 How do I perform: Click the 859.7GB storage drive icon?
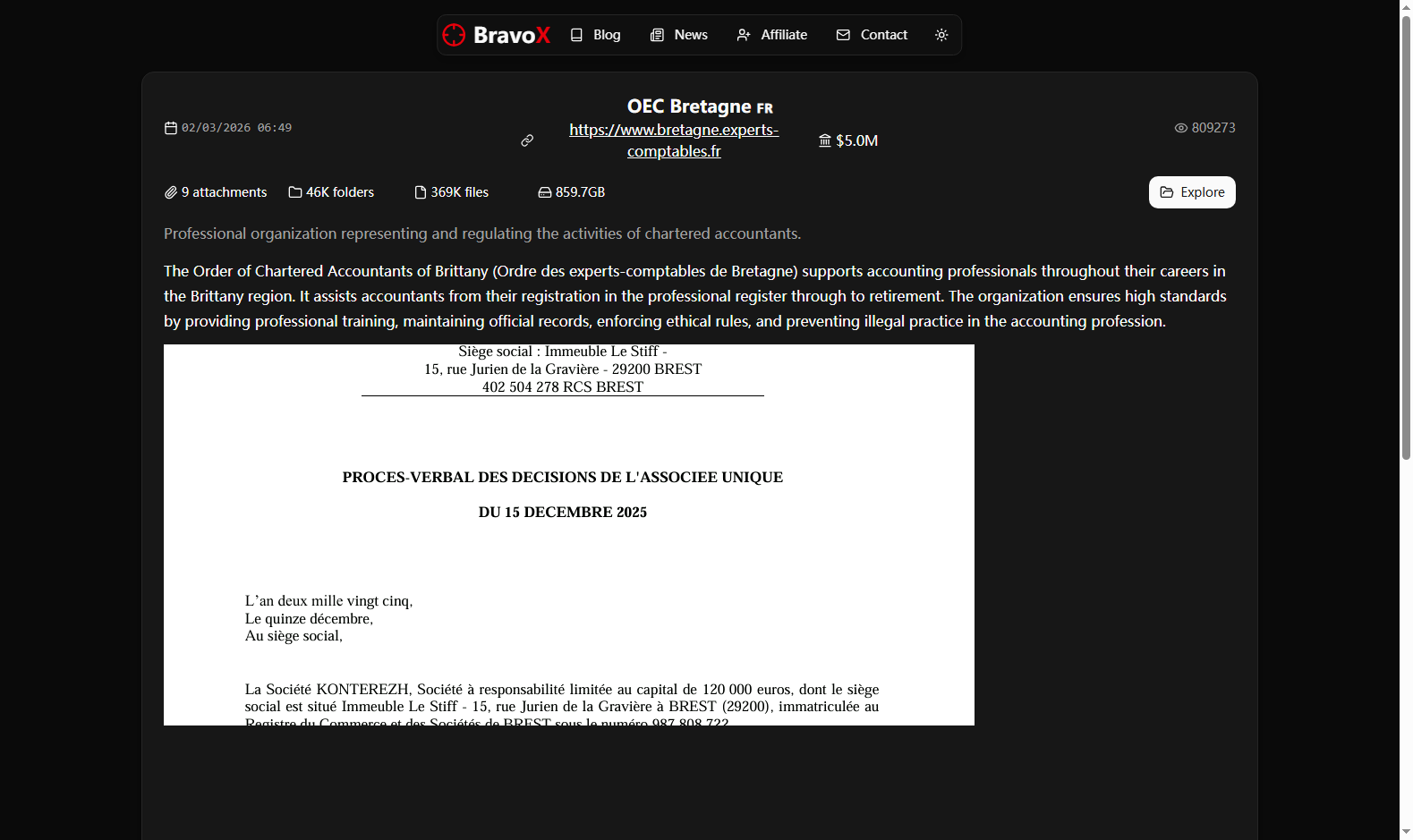coord(544,192)
